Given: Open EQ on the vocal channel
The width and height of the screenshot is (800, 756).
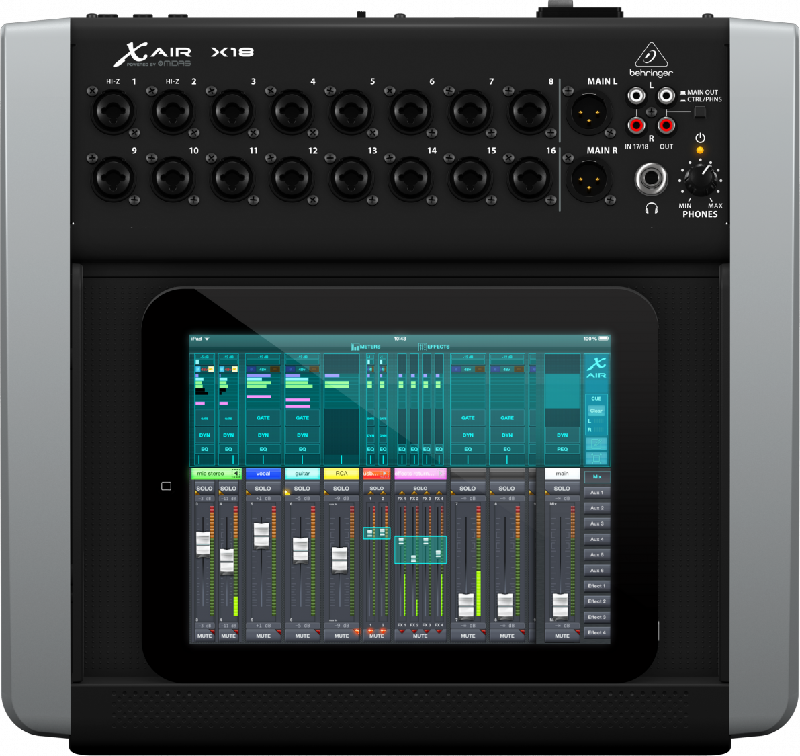Looking at the screenshot, I should [x=263, y=449].
